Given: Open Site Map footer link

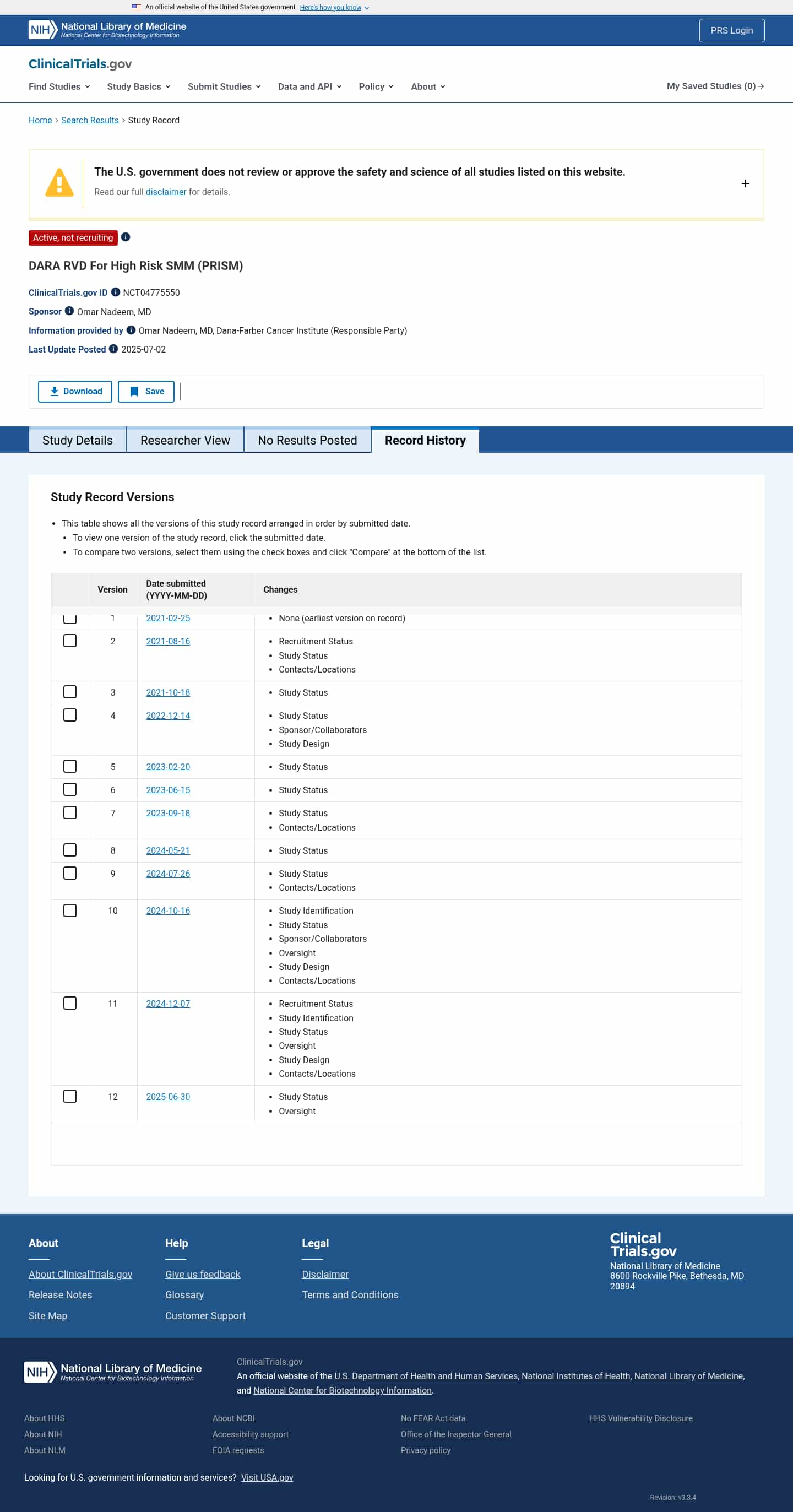Looking at the screenshot, I should click(x=47, y=1315).
